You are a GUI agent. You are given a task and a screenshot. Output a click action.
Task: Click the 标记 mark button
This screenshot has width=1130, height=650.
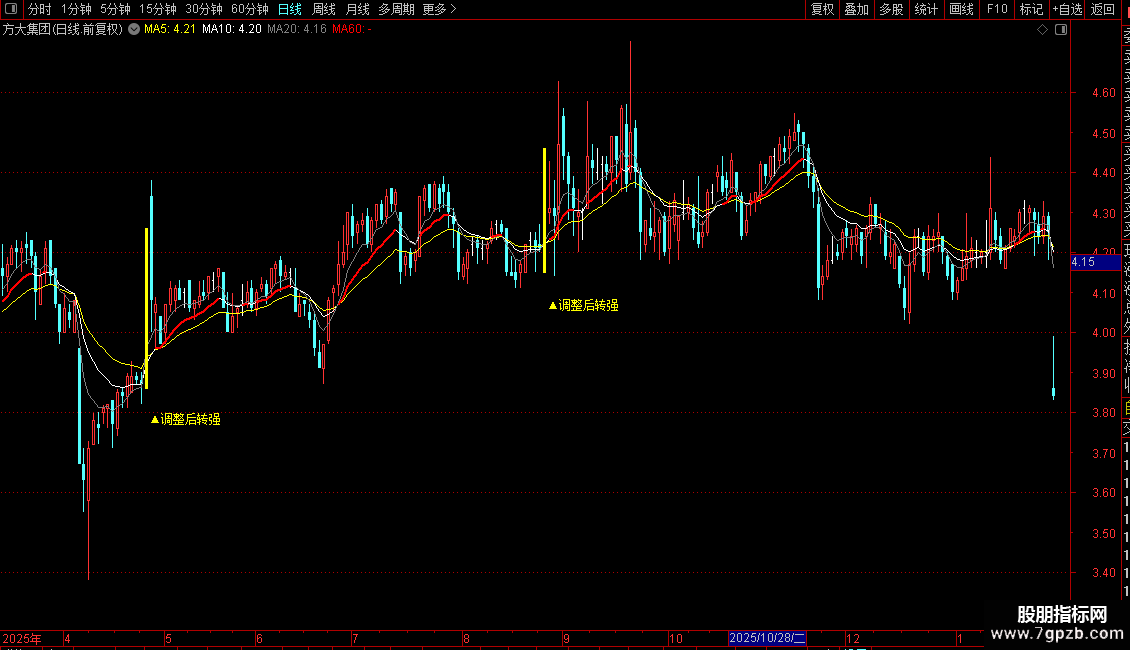(x=1031, y=9)
